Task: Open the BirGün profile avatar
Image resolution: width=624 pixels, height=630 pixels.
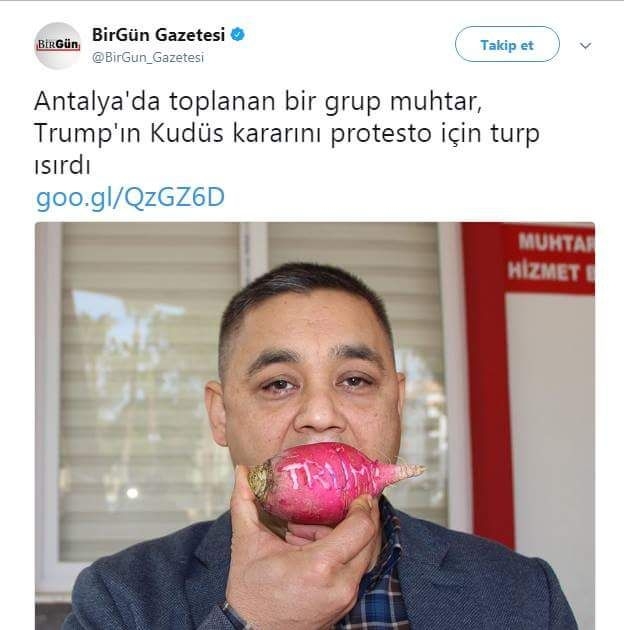Action: click(x=57, y=46)
